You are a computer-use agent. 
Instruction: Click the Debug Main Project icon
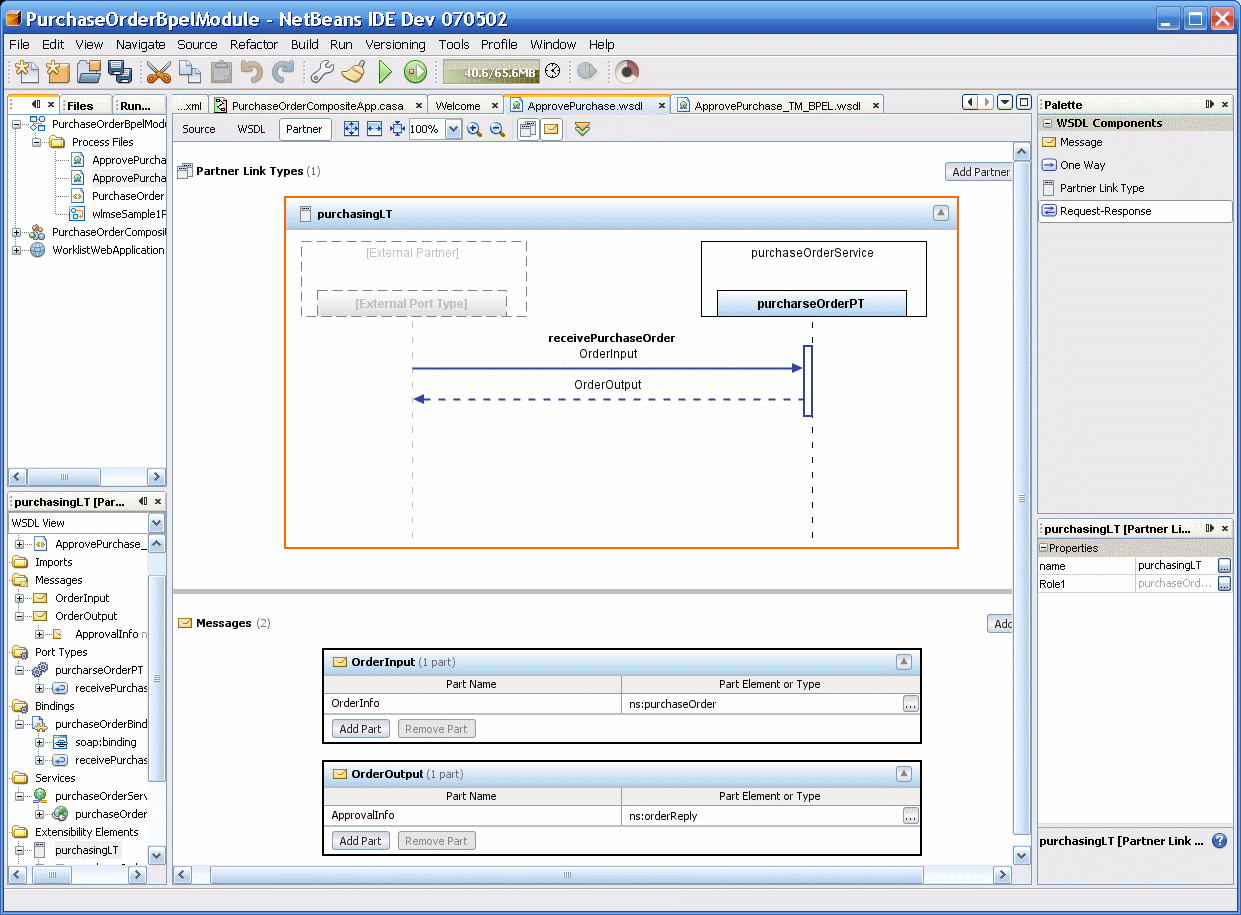(x=415, y=71)
